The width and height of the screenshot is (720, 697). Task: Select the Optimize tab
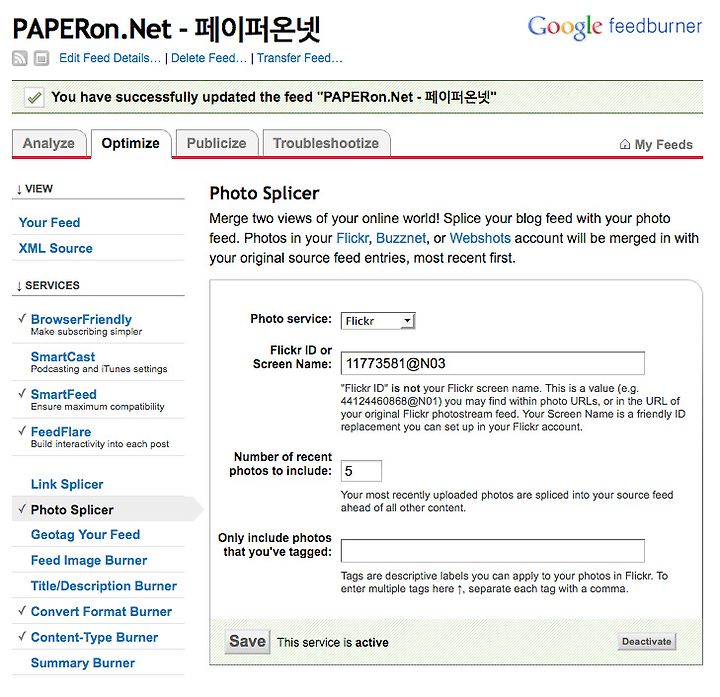pyautogui.click(x=131, y=143)
